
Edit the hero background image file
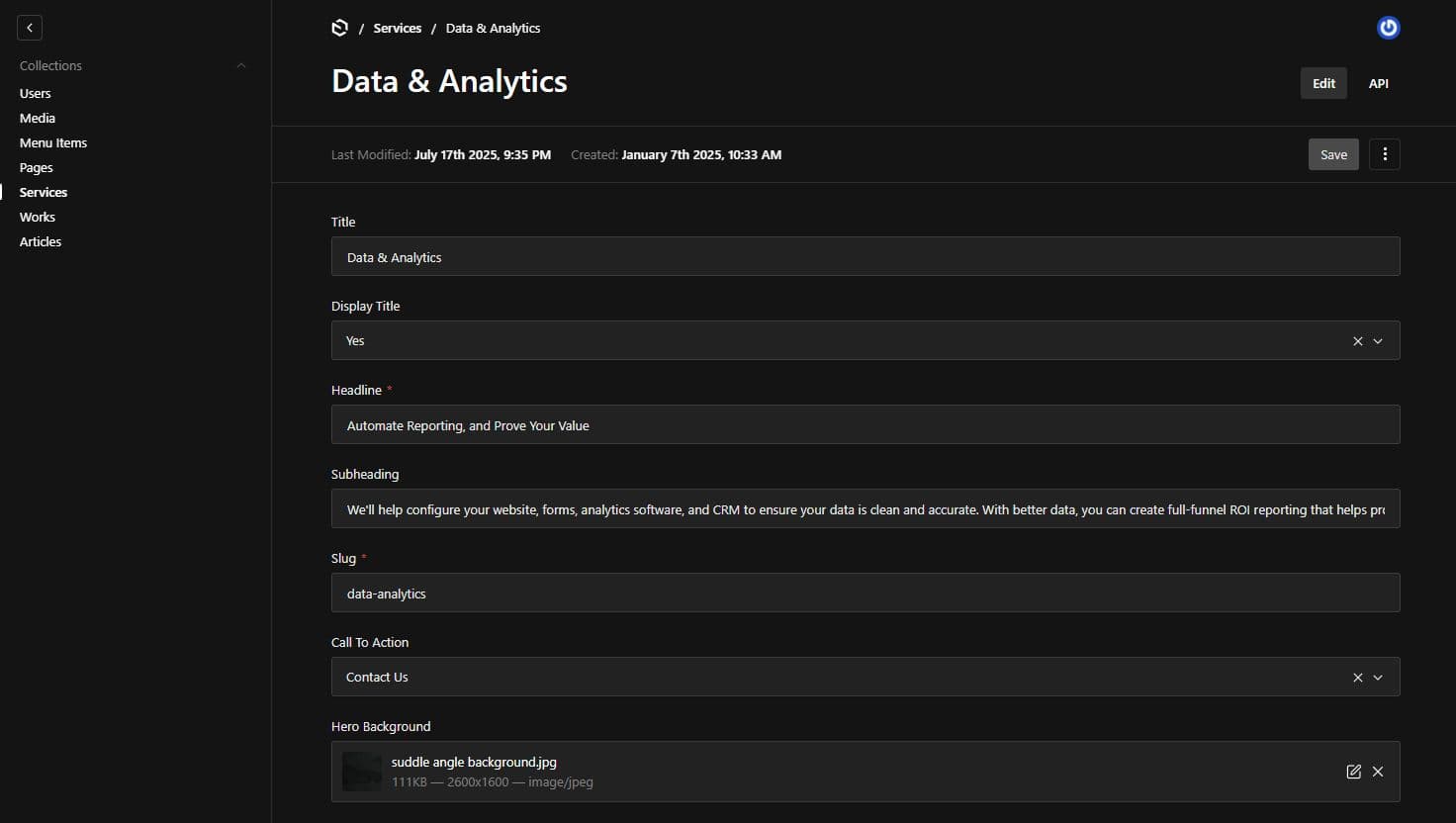coord(1353,772)
